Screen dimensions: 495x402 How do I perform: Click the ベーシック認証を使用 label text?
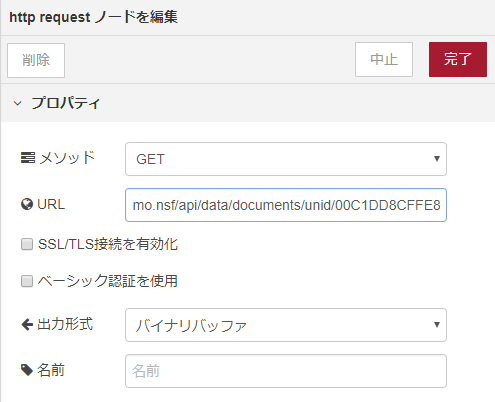point(108,281)
